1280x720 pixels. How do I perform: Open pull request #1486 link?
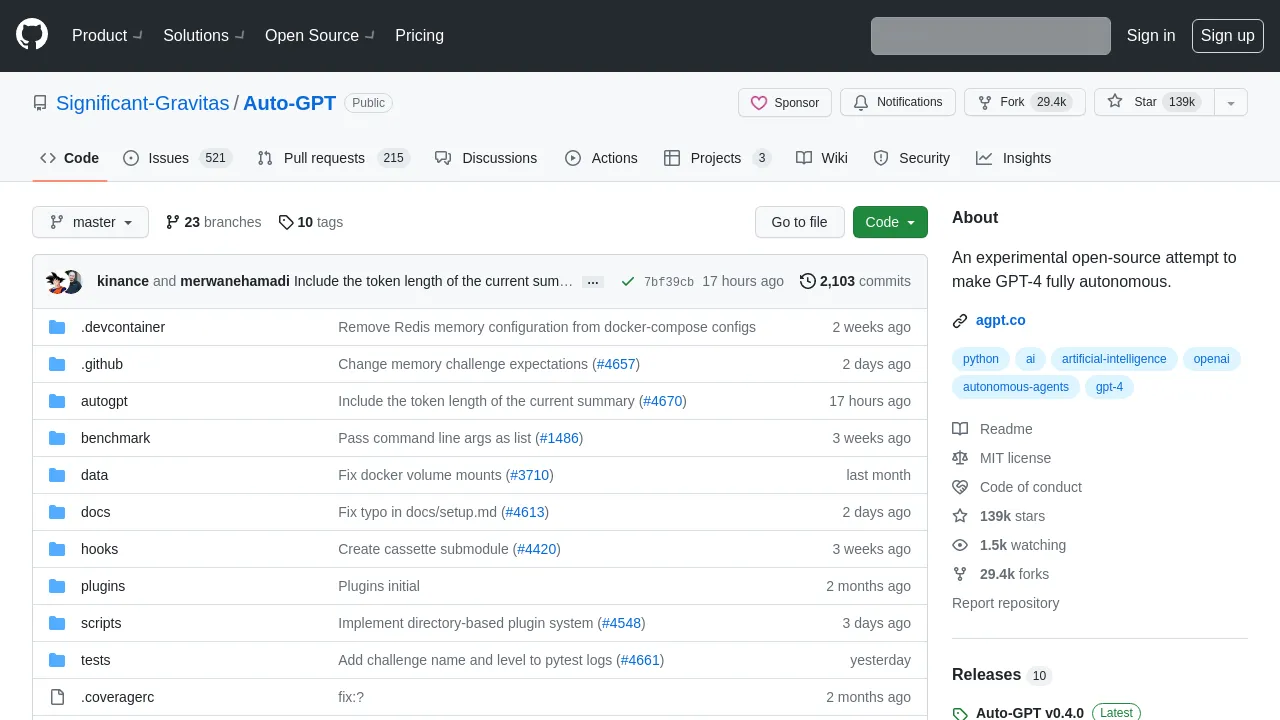tap(559, 438)
